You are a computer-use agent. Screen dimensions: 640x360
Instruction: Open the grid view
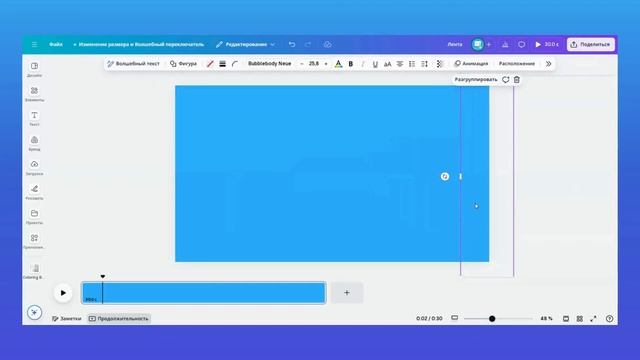(580, 318)
